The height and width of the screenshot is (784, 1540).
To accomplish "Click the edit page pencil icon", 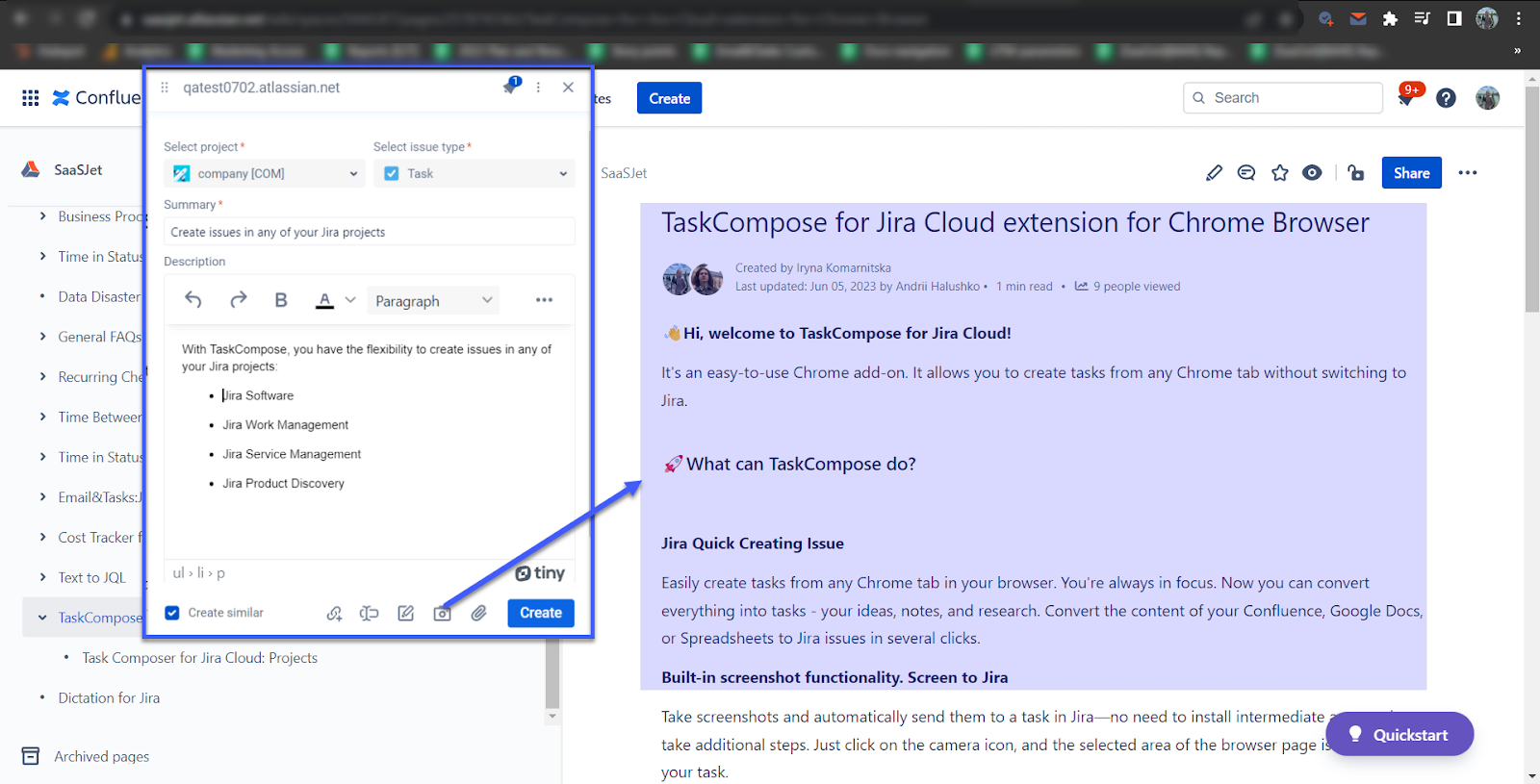I will tap(1214, 173).
